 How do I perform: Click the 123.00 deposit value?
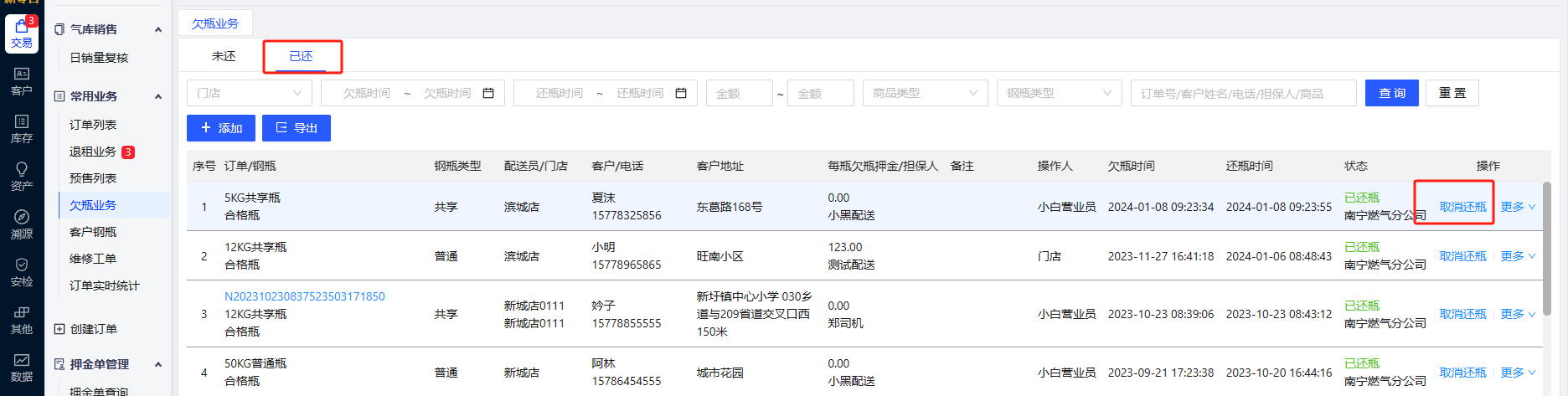pos(845,247)
